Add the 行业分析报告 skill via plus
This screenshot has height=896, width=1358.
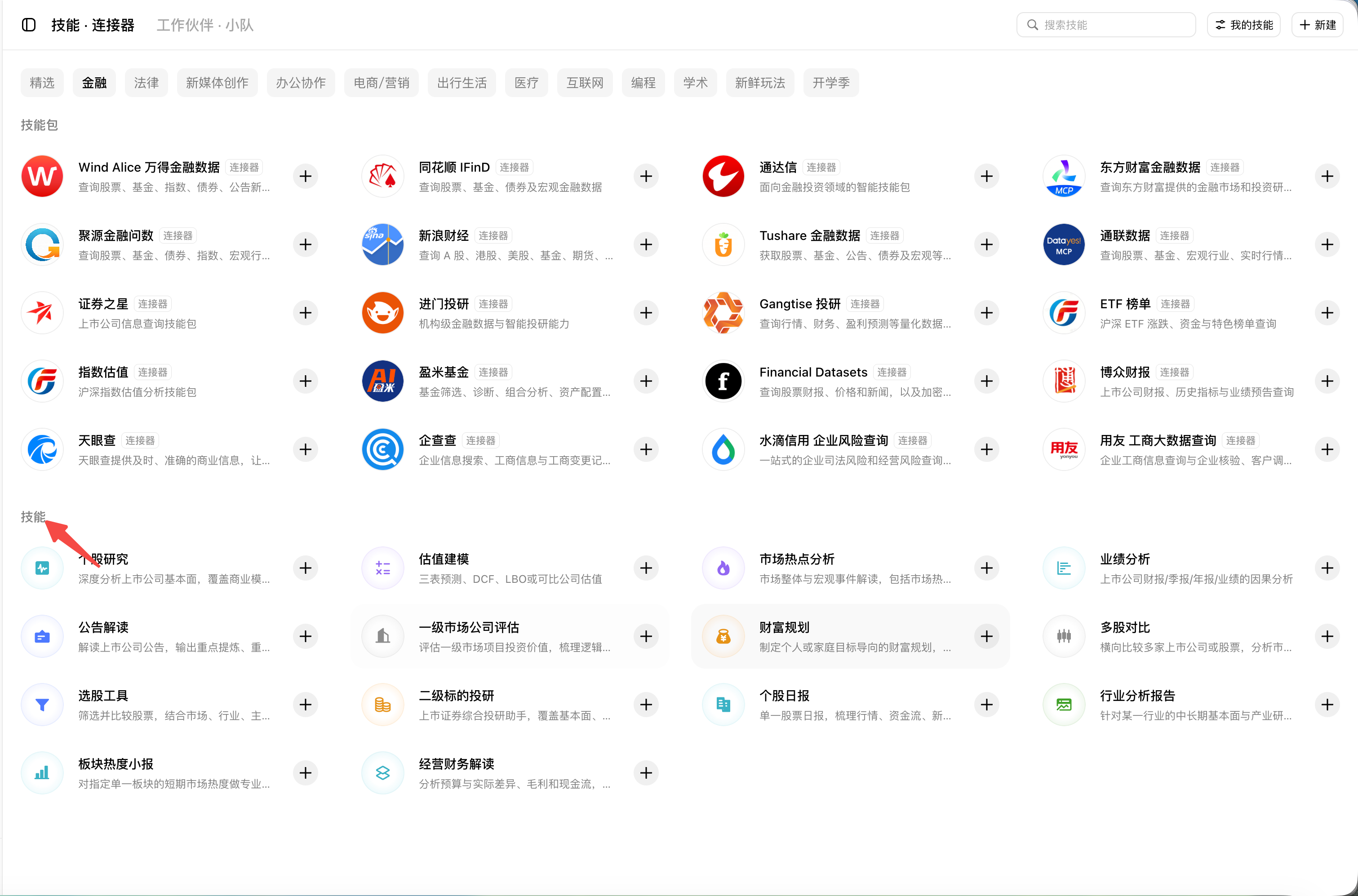pos(1327,705)
